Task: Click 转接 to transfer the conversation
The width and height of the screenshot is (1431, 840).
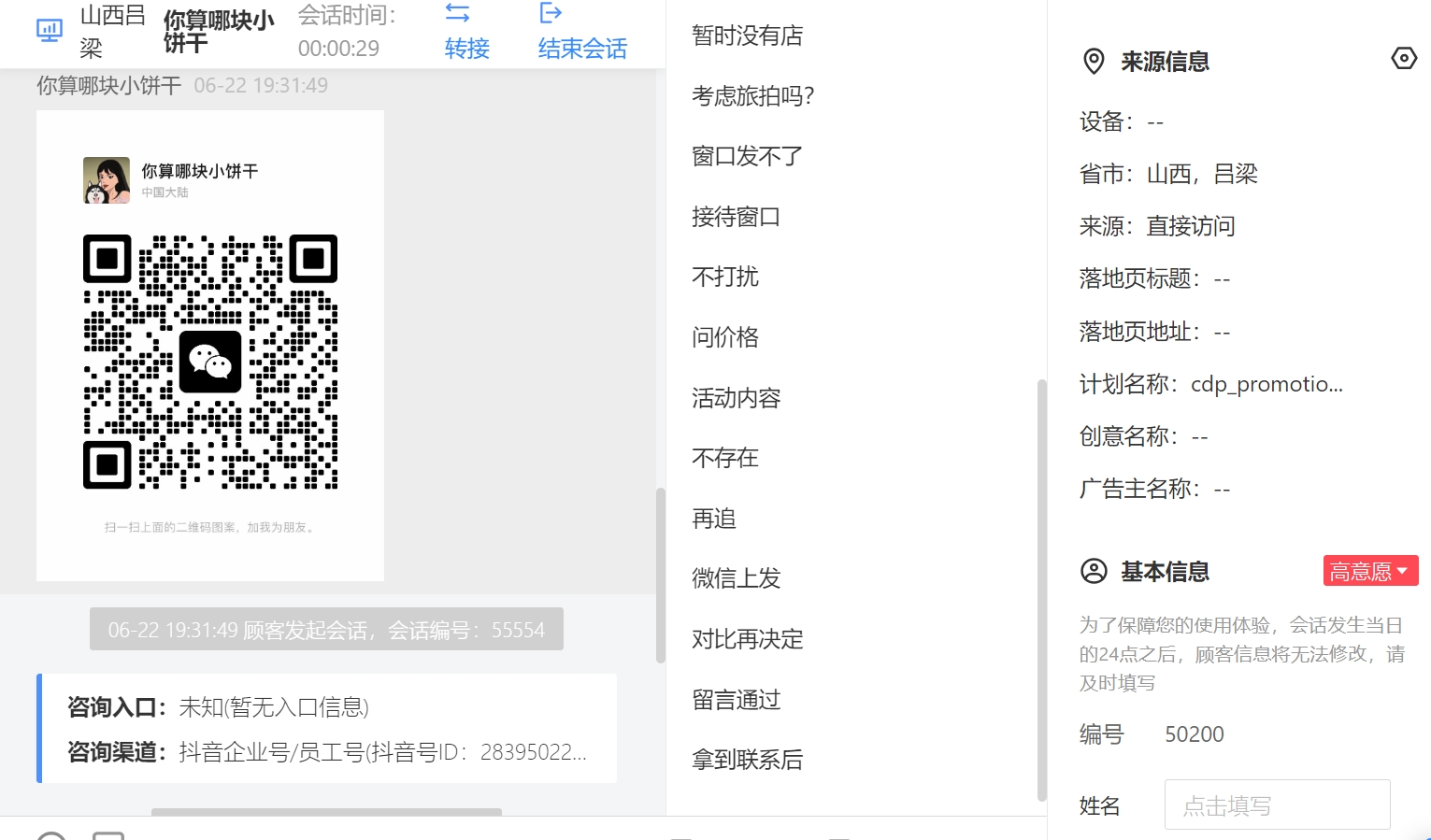Action: (x=466, y=49)
